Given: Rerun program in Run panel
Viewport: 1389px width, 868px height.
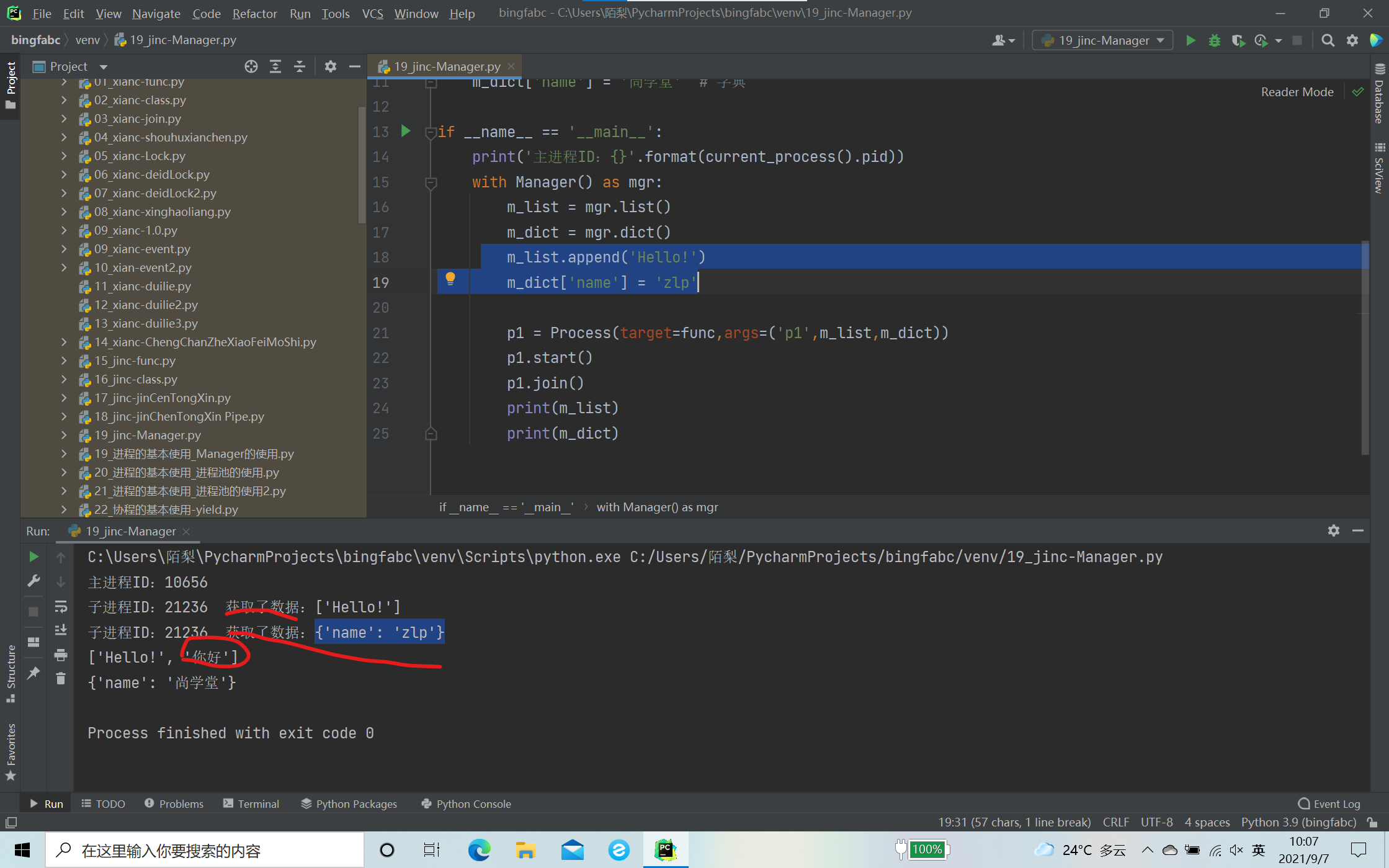Looking at the screenshot, I should tap(33, 557).
